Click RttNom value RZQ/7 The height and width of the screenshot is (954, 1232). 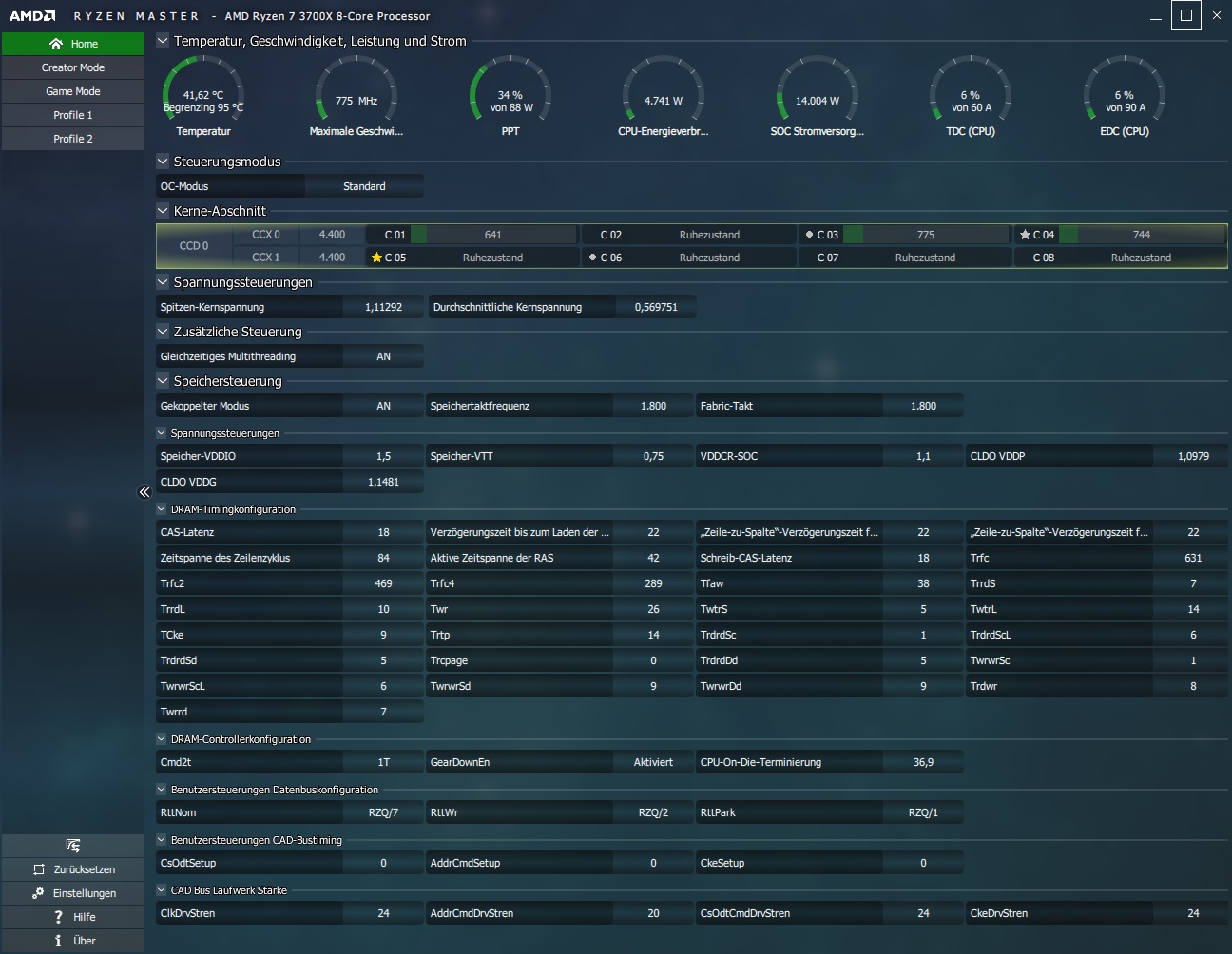(383, 812)
